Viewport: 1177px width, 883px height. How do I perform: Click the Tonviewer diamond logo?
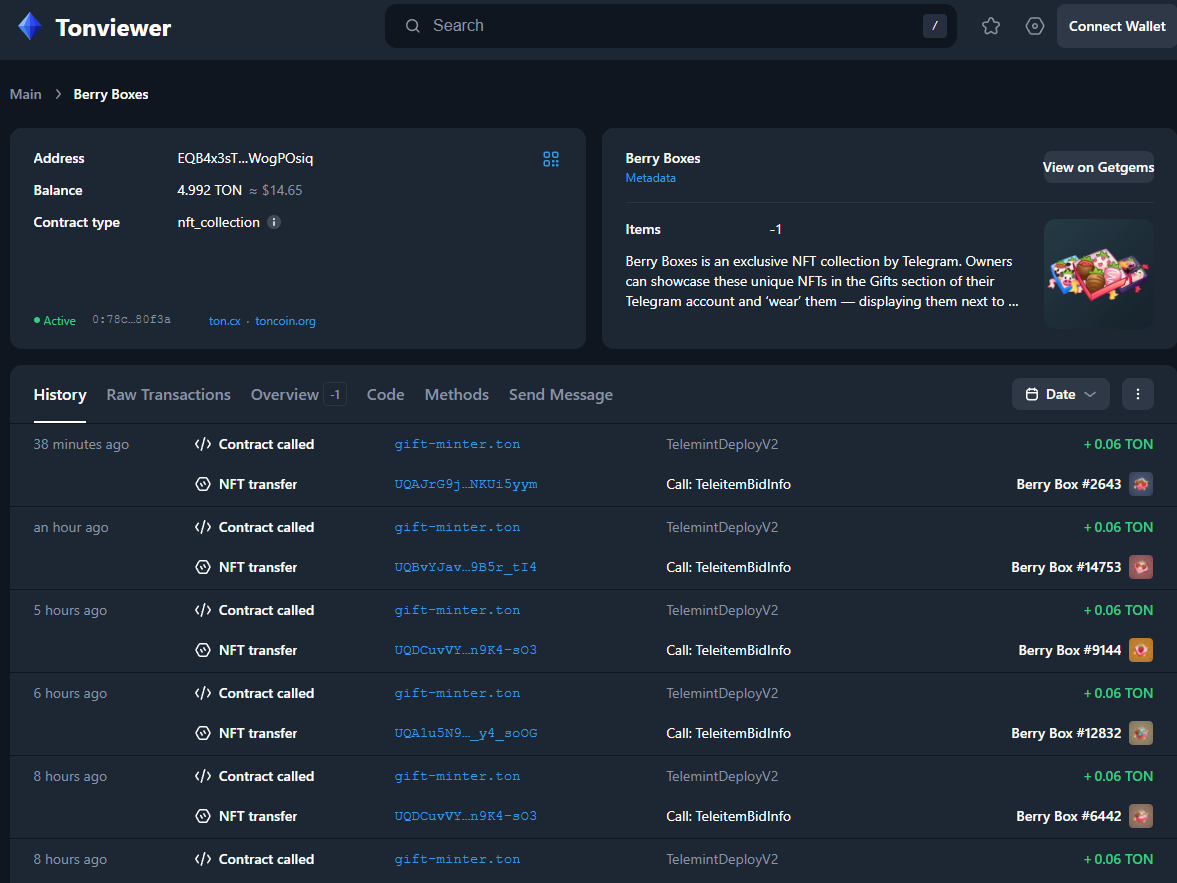point(30,27)
